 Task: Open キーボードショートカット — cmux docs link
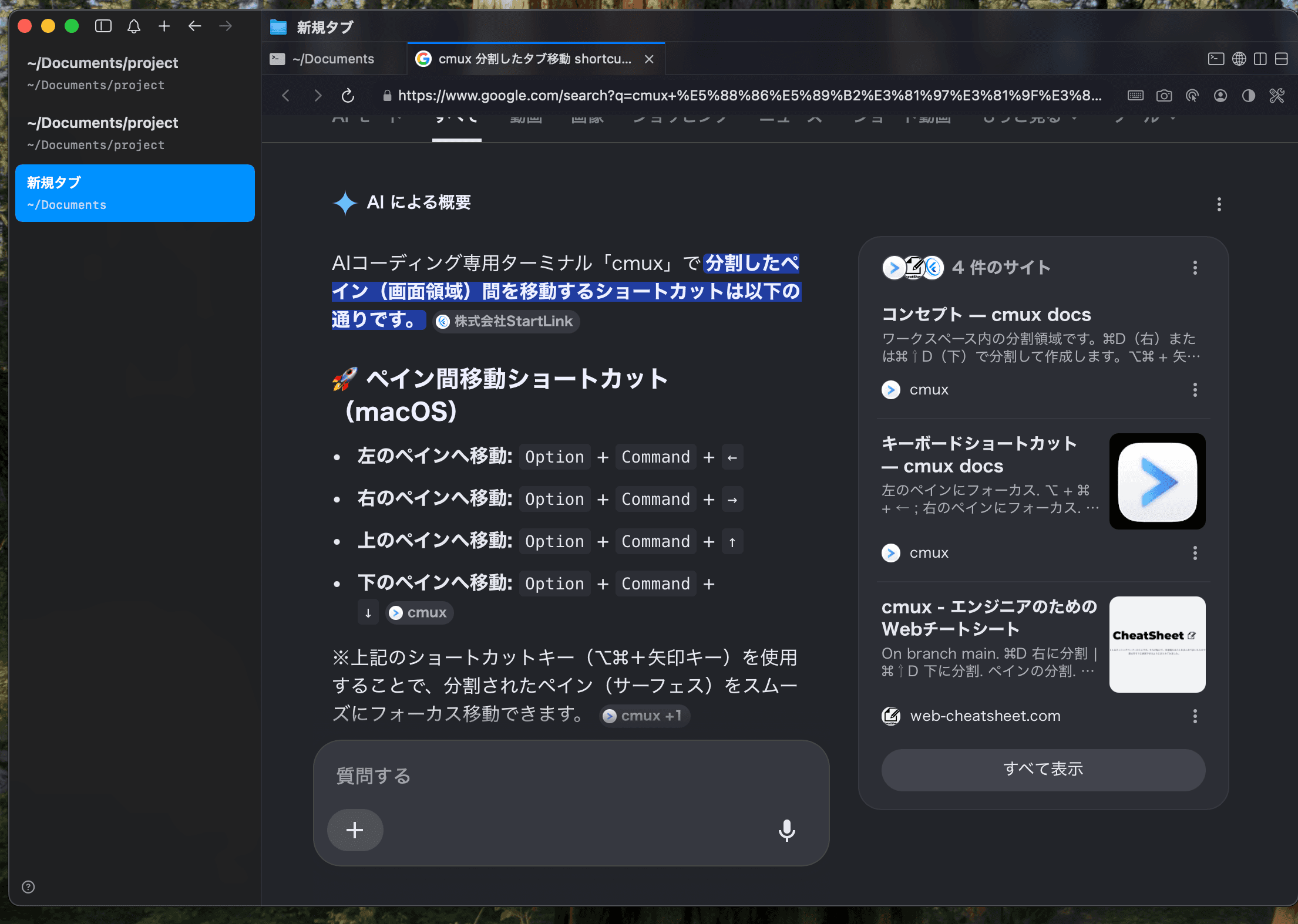(x=979, y=454)
